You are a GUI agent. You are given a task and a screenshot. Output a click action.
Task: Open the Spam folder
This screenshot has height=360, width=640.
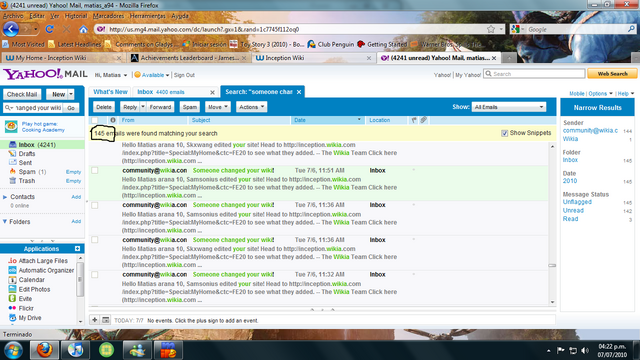click(27, 172)
